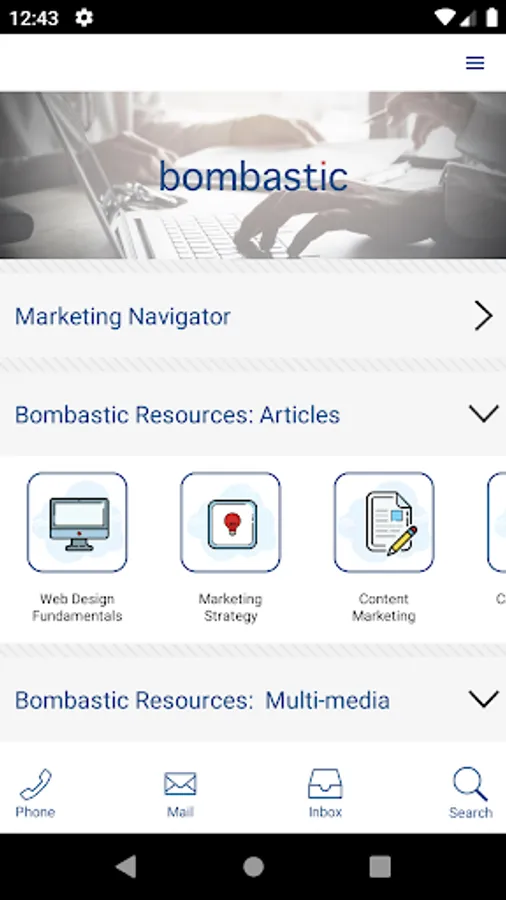
Task: Tap the Search magnifier icon
Action: pyautogui.click(x=470, y=784)
